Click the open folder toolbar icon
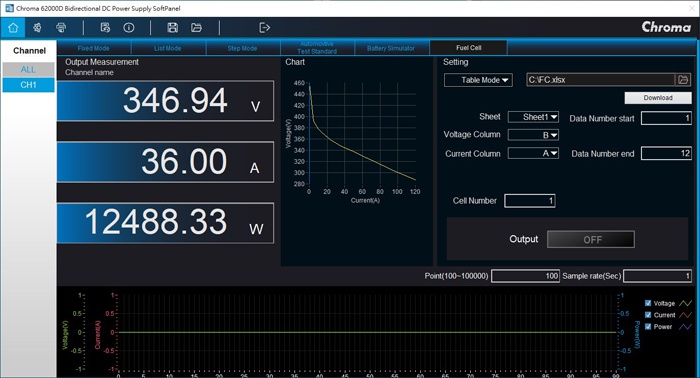This screenshot has height=378, width=700. (196, 28)
